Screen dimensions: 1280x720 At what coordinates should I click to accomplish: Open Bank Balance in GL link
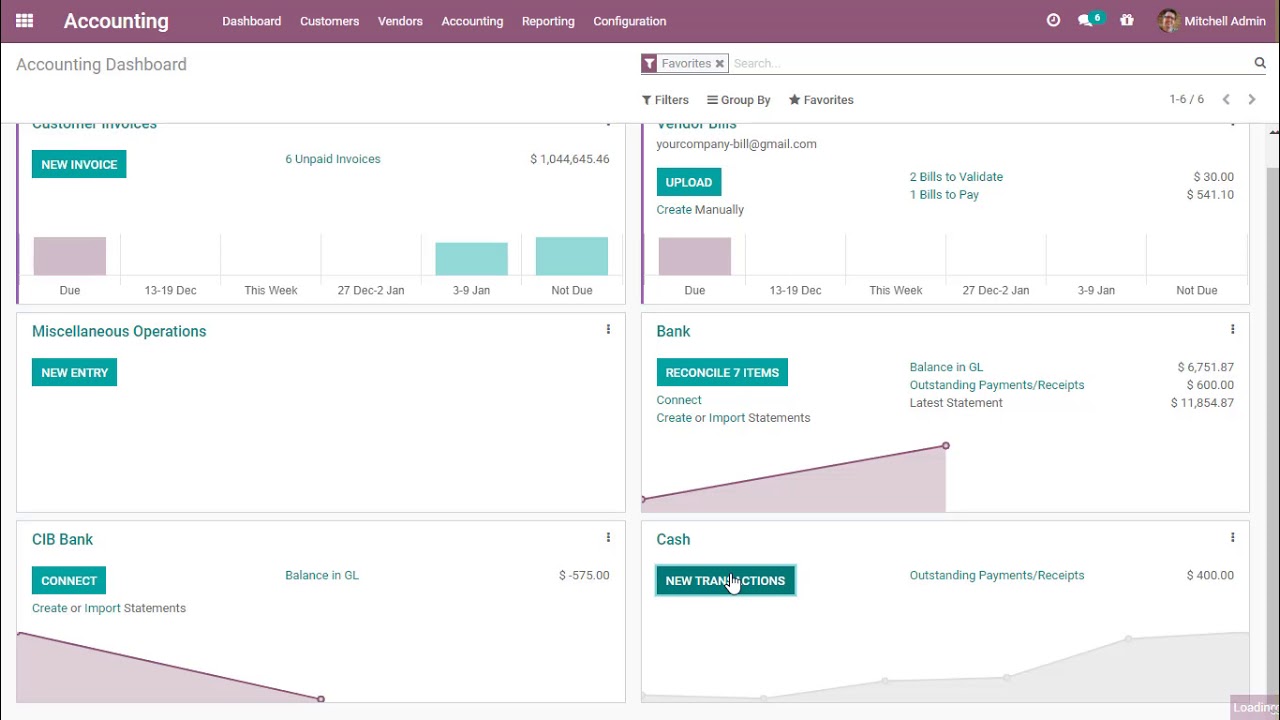point(946,367)
